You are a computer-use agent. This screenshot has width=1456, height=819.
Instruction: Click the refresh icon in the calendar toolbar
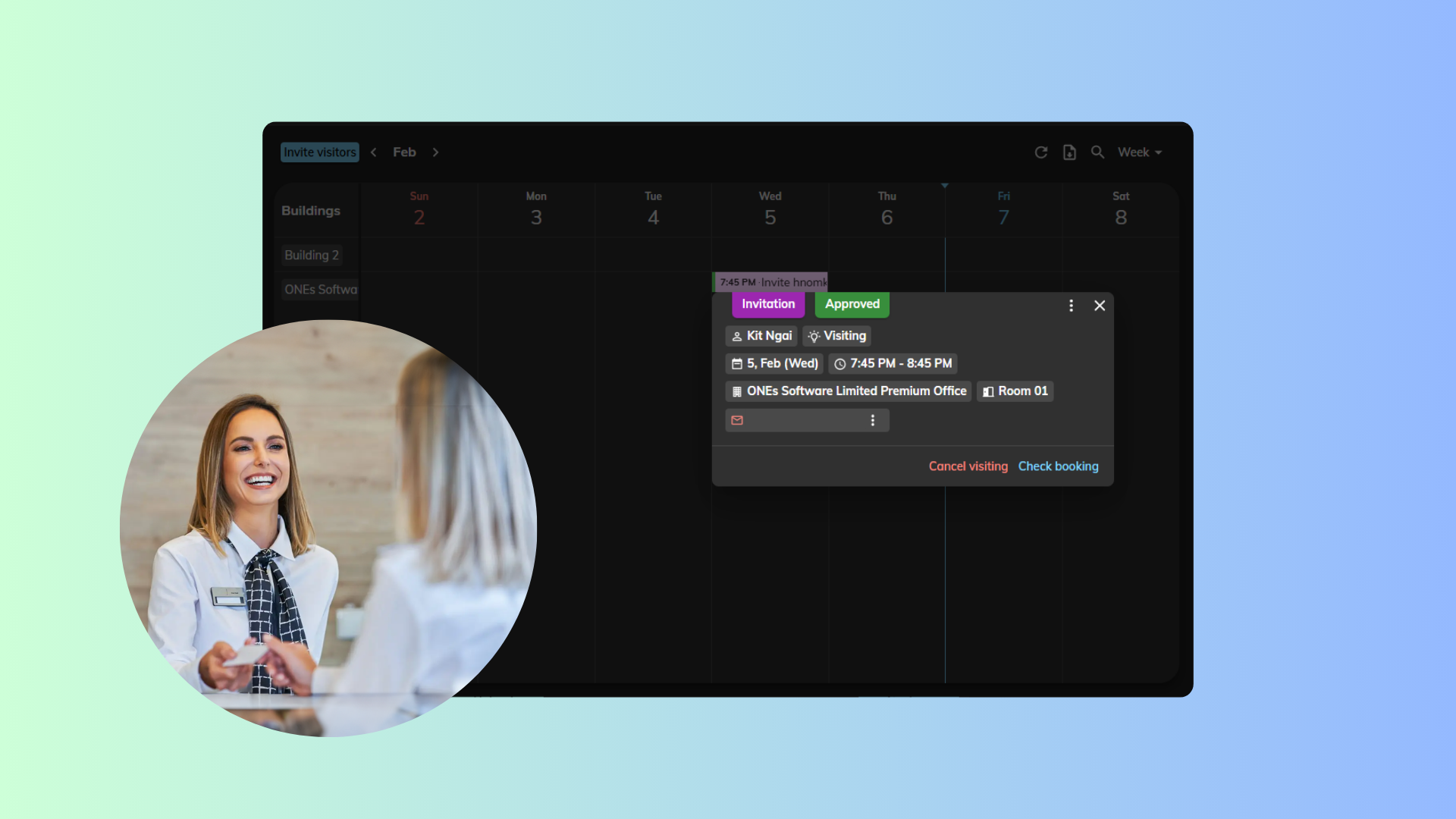(1040, 152)
